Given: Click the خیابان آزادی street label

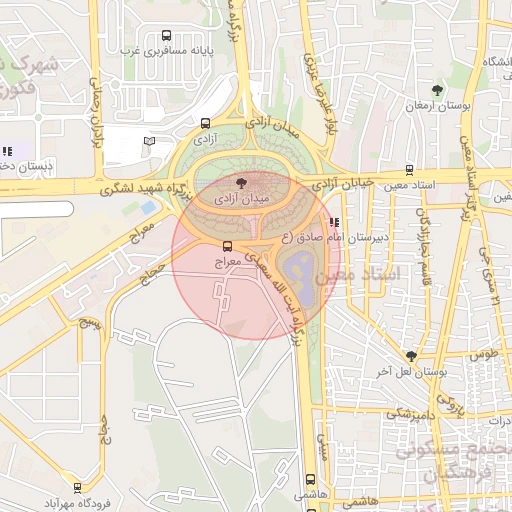Looking at the screenshot, I should point(345,183).
